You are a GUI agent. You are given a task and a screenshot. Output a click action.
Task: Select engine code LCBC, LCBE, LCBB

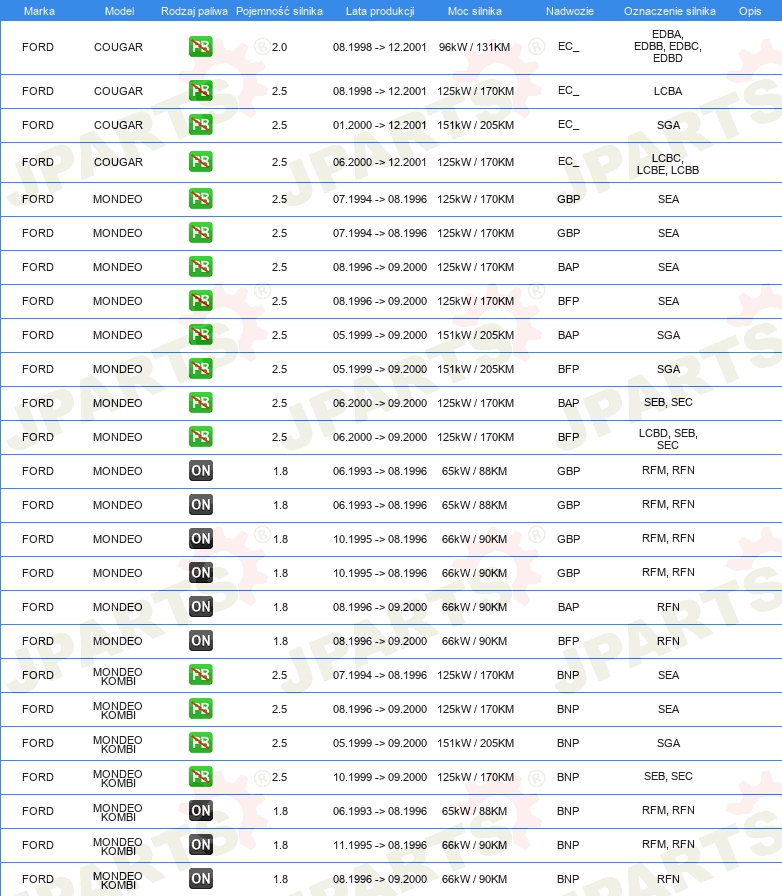pyautogui.click(x=668, y=164)
